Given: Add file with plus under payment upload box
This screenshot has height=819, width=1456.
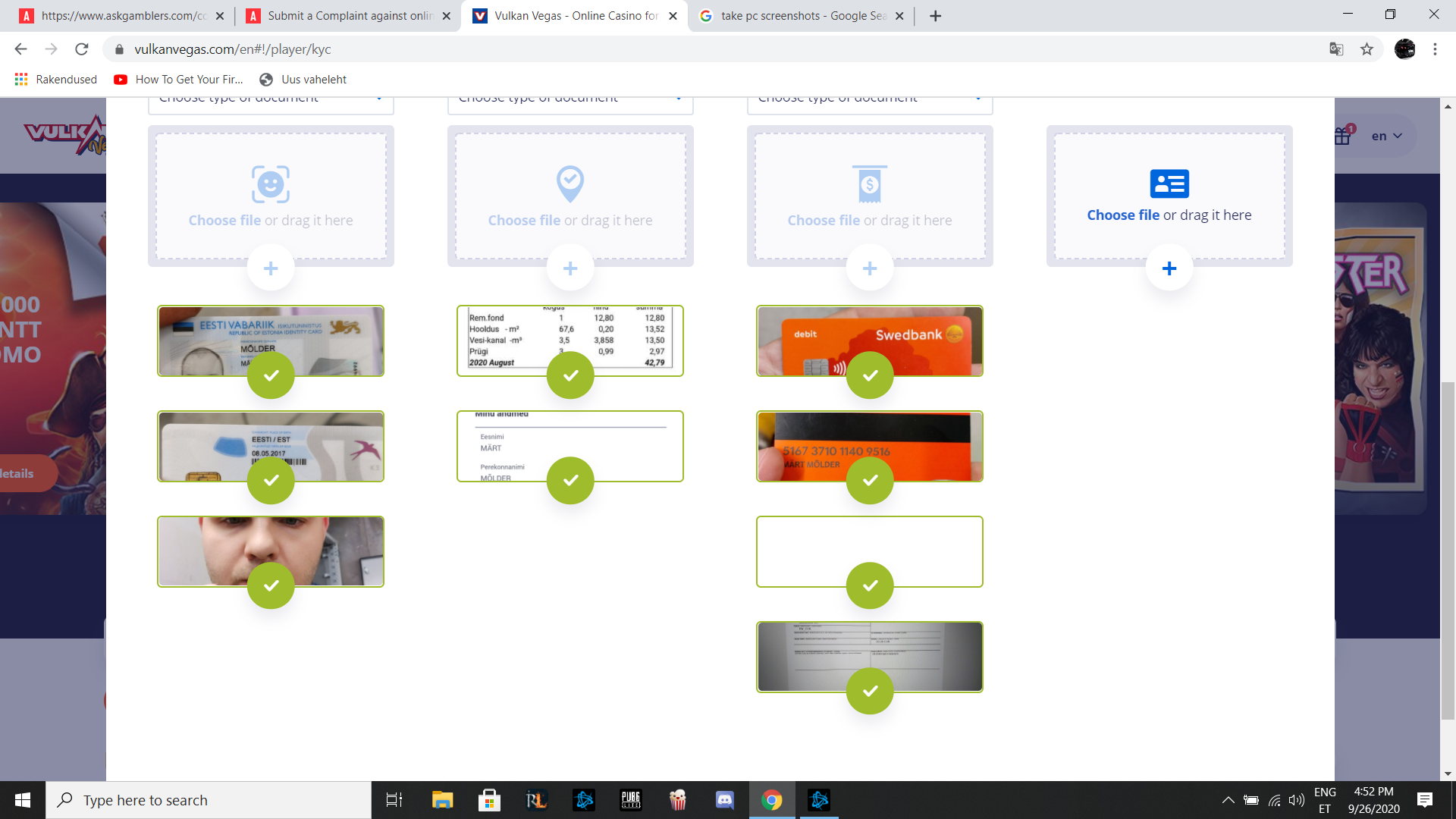Looking at the screenshot, I should [870, 268].
